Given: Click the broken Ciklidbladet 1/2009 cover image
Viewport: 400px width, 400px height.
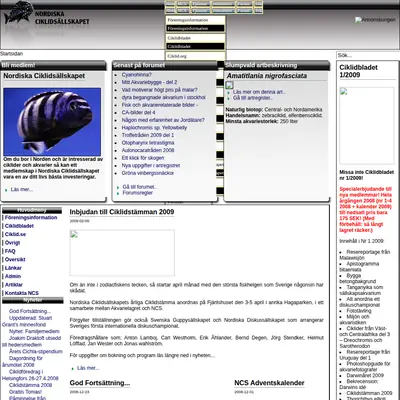Looking at the screenshot, I should coord(367,126).
